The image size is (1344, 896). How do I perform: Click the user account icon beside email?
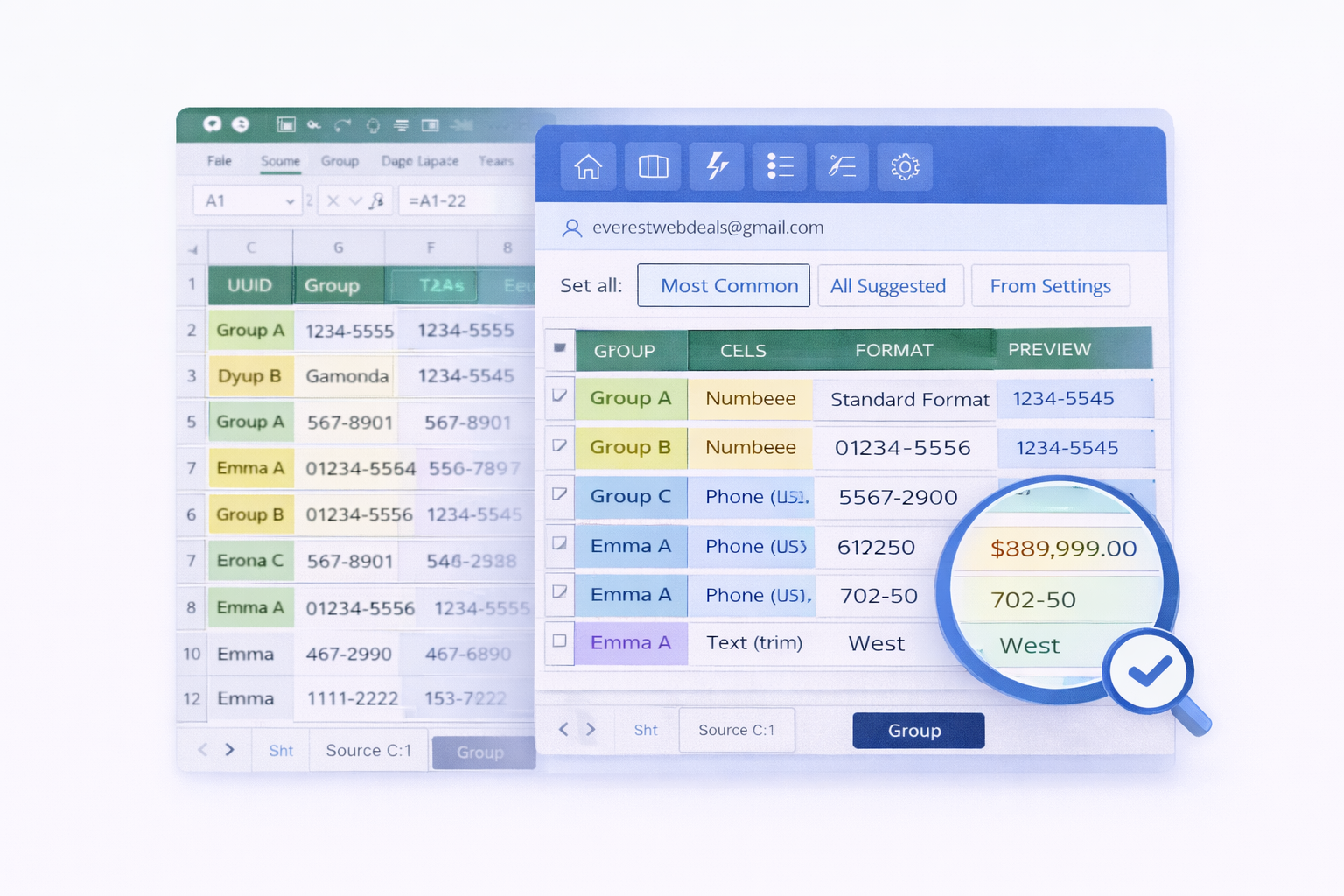tap(571, 228)
